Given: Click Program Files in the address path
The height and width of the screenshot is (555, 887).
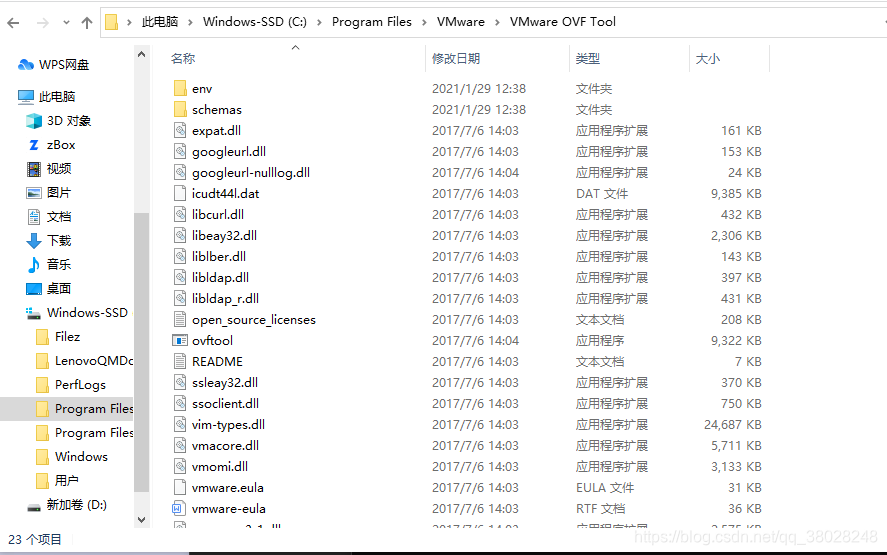Looking at the screenshot, I should pyautogui.click(x=372, y=22).
